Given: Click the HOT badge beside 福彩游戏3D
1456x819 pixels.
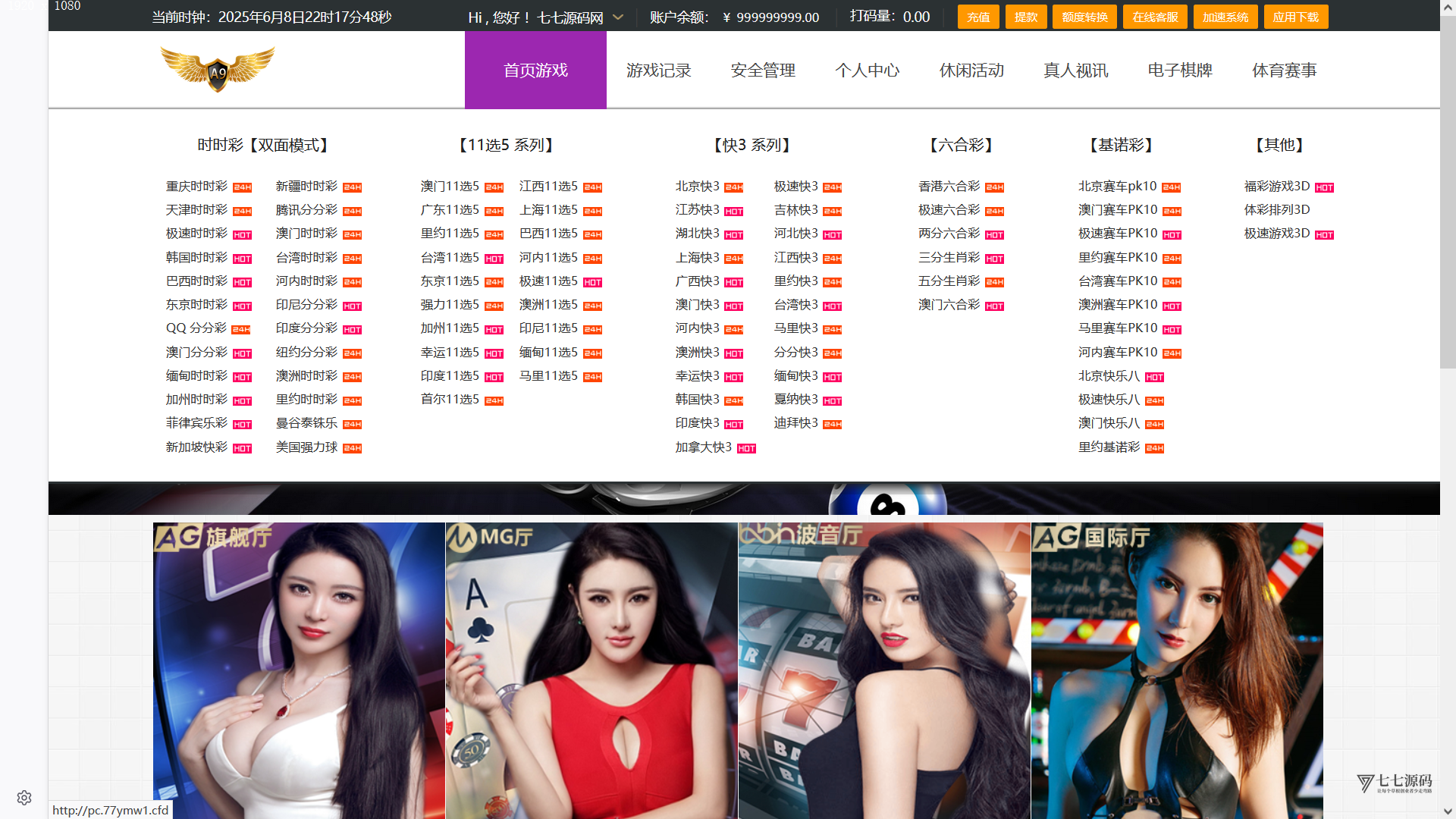Looking at the screenshot, I should (x=1324, y=188).
